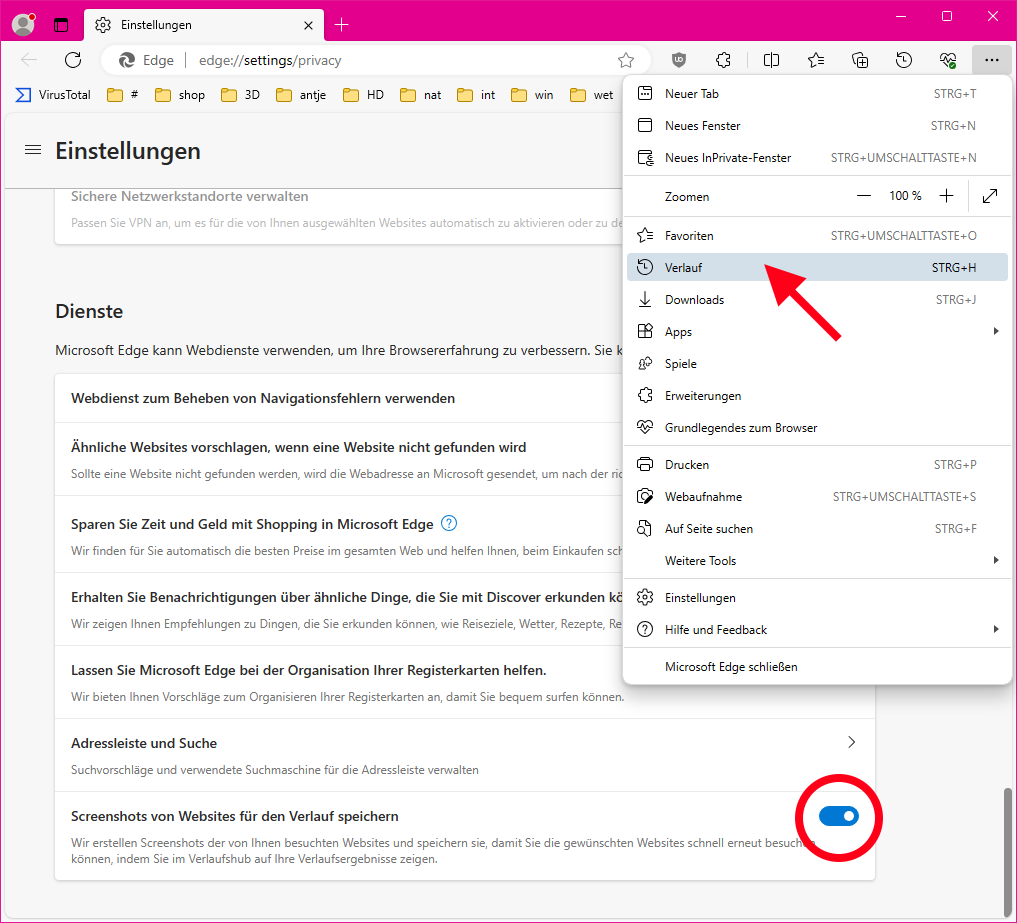The height and width of the screenshot is (923, 1017).
Task: Open the tab actions menu icon
Action: pyautogui.click(x=61, y=25)
